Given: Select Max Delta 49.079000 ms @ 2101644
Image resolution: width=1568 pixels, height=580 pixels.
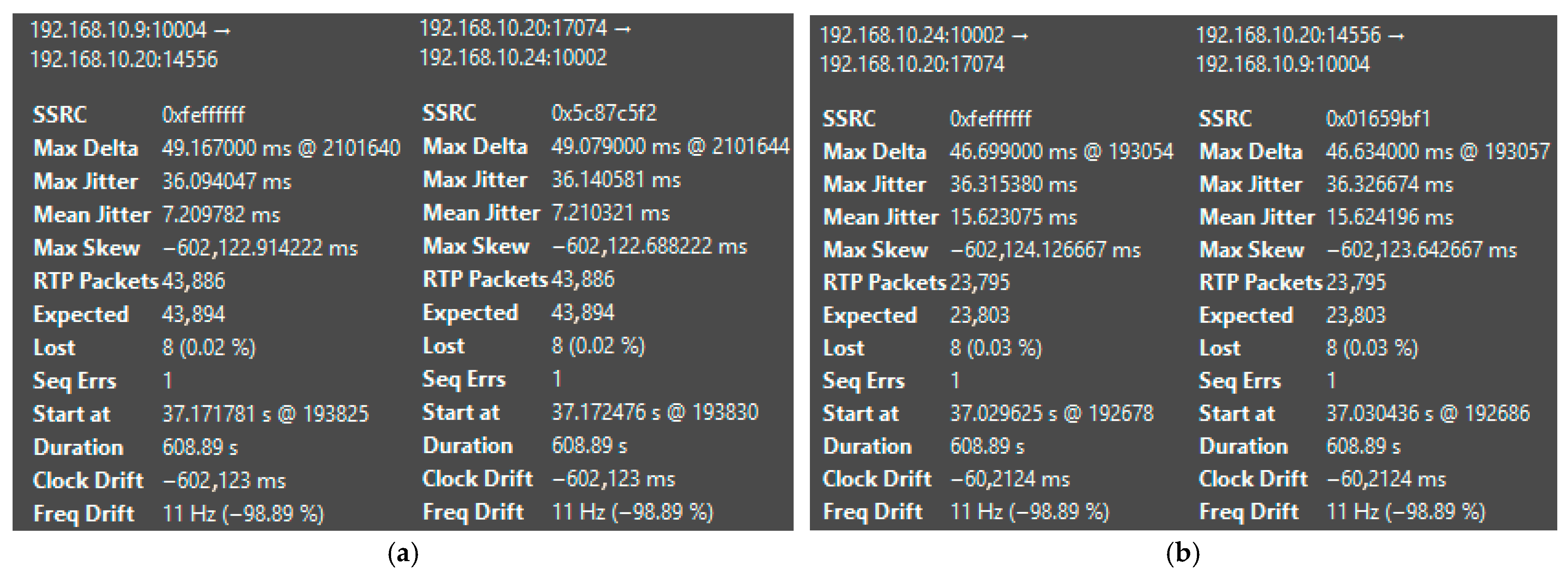Looking at the screenshot, I should pos(670,146).
